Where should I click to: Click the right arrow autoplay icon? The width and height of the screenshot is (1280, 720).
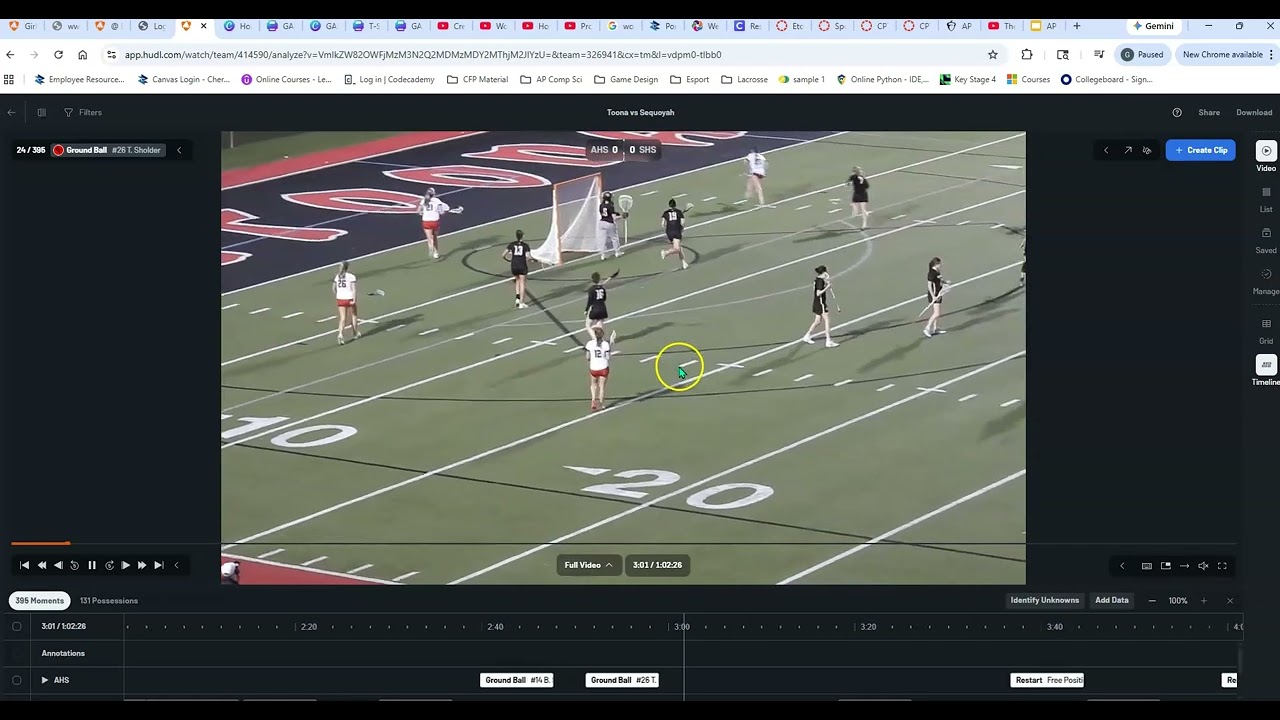tap(1185, 566)
